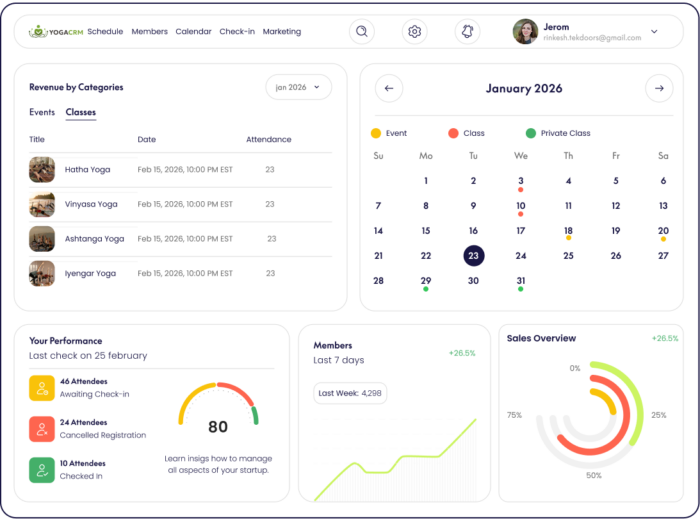The height and width of the screenshot is (519, 700).
Task: Click the Last Week: 4,298 badge
Action: click(350, 393)
